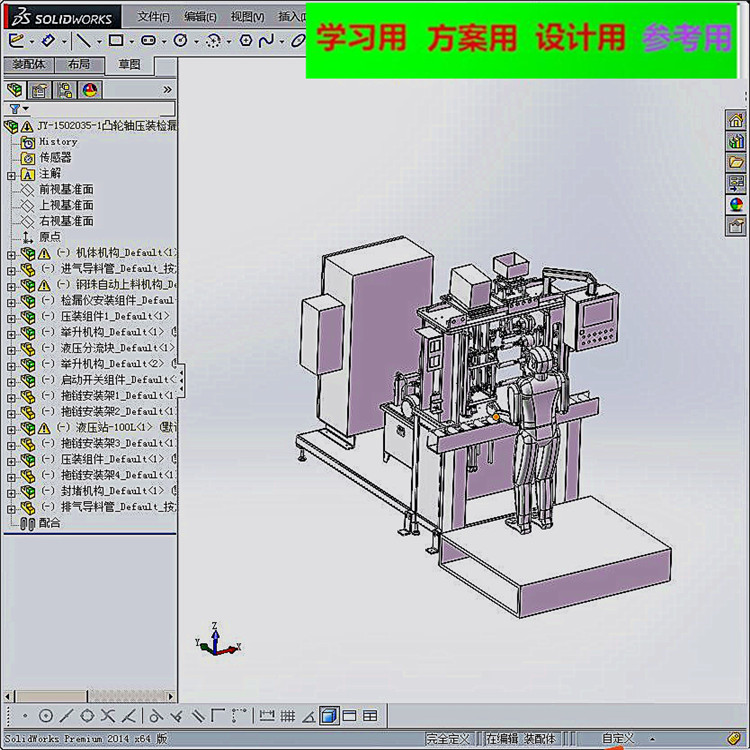Open Appearances and Scenes task pane
Image resolution: width=750 pixels, height=750 pixels.
point(736,205)
